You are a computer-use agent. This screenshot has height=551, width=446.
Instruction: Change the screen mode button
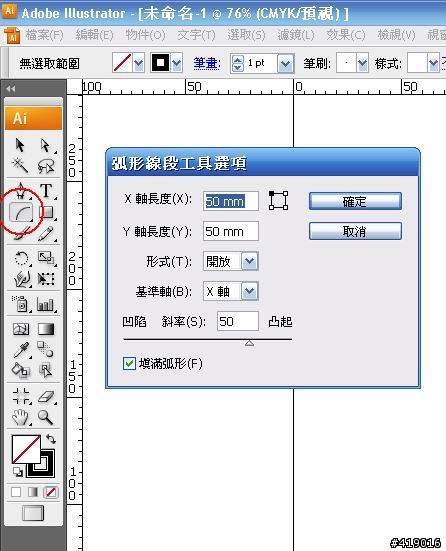click(x=33, y=513)
